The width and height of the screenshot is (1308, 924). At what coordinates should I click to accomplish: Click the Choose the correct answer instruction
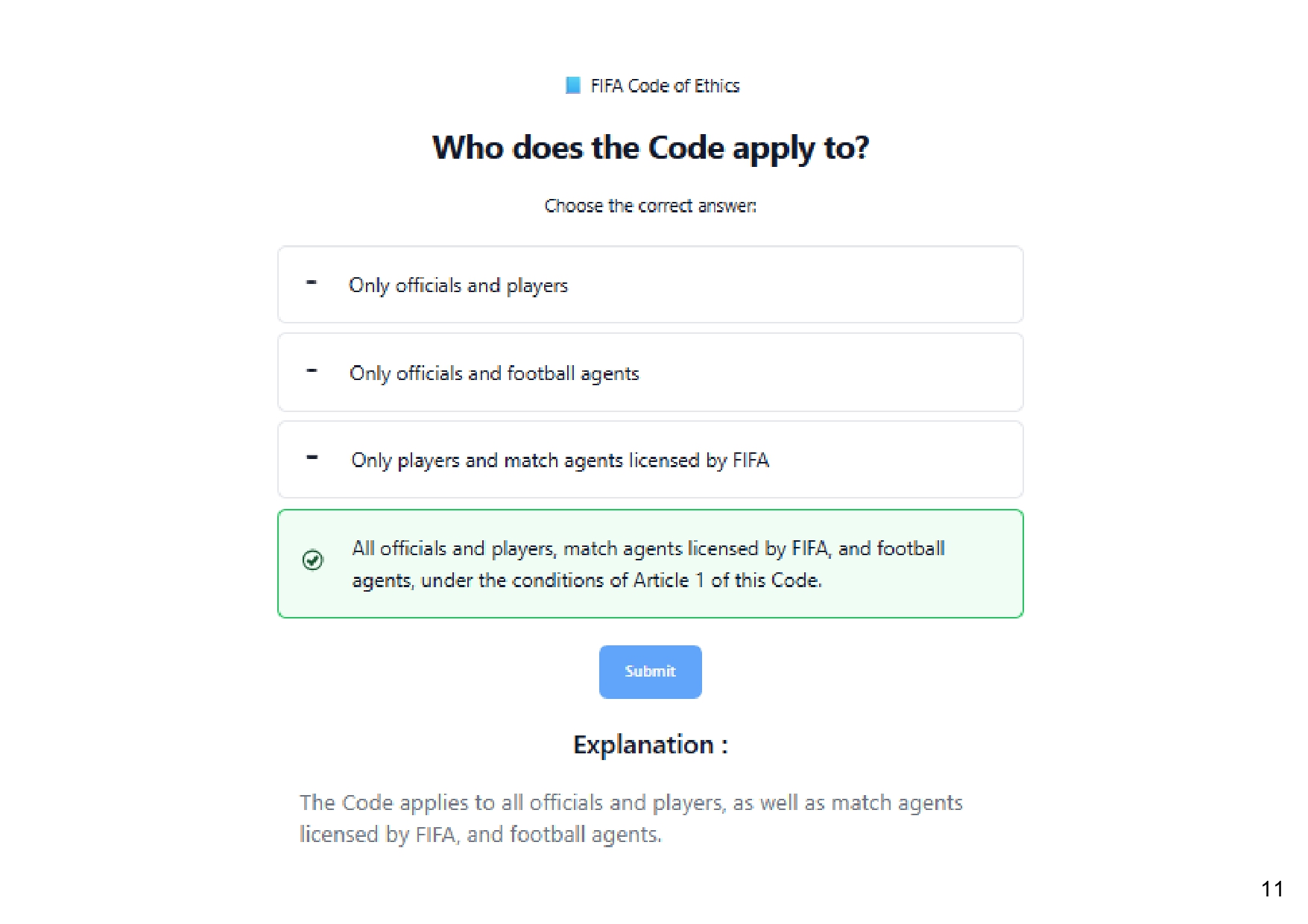(651, 206)
